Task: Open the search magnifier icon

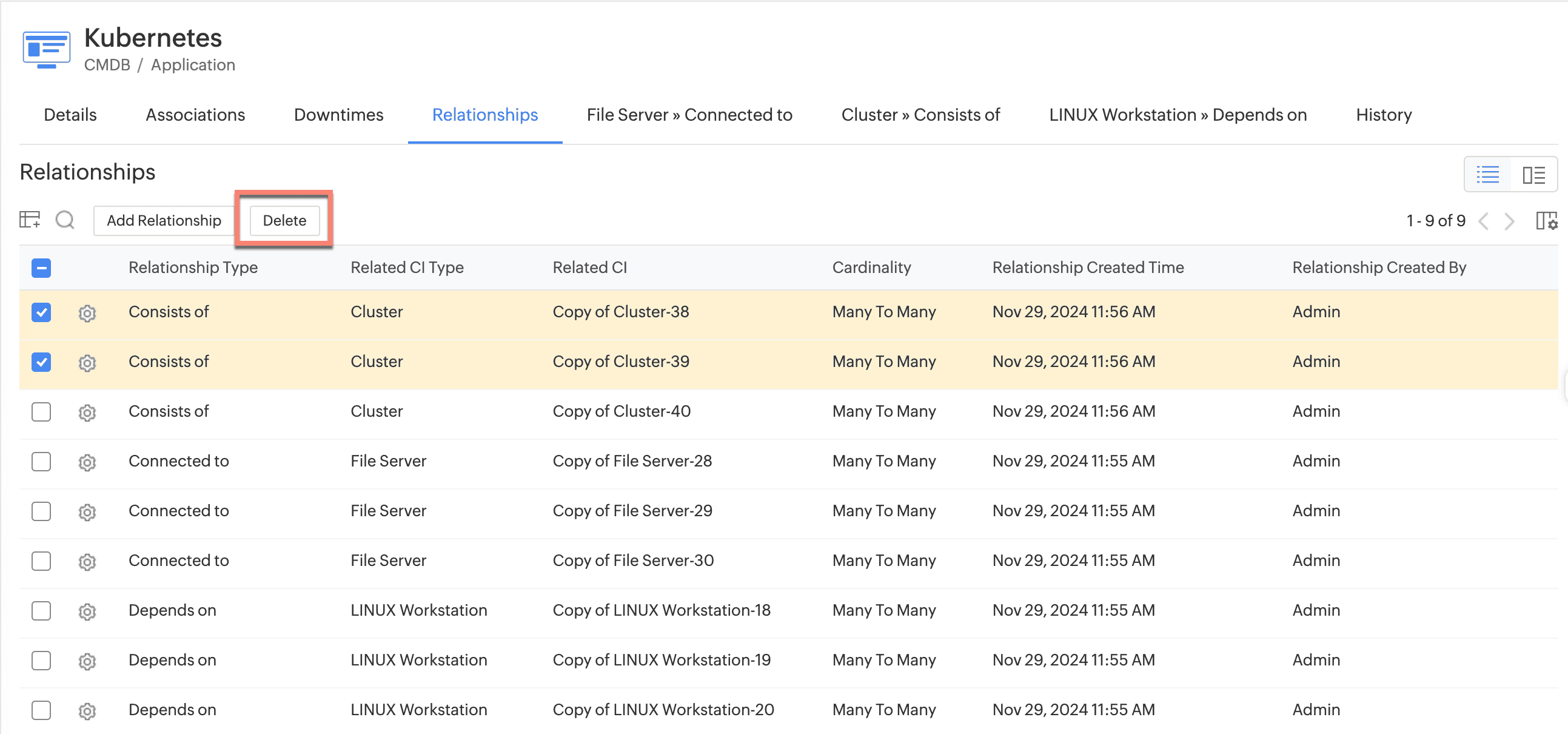Action: 65,219
